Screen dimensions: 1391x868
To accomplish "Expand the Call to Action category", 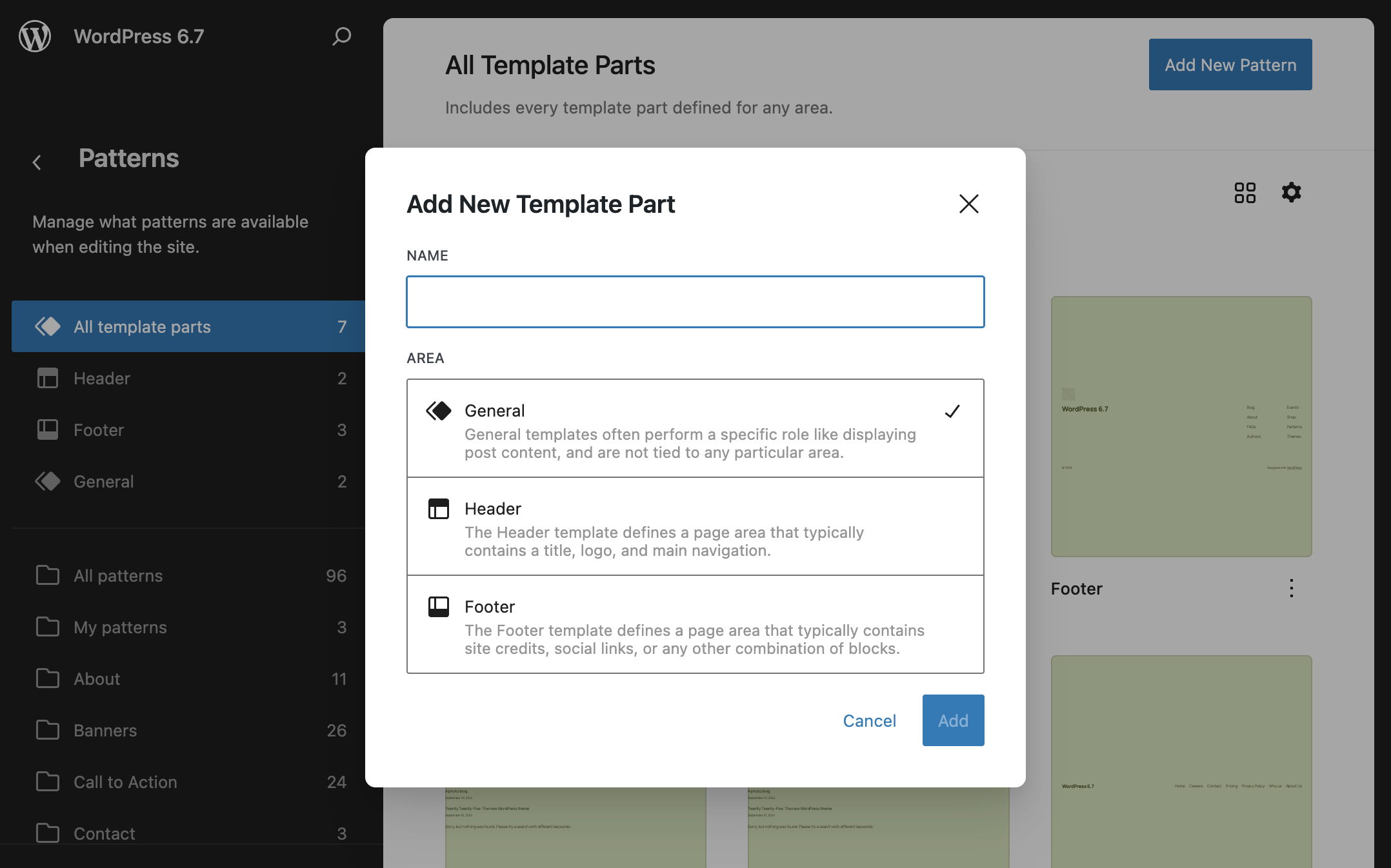I will pyautogui.click(x=125, y=781).
